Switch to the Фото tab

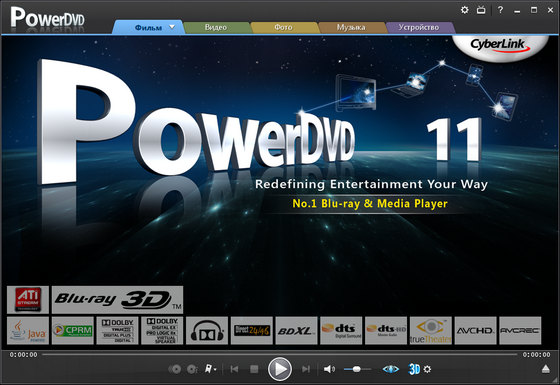(283, 28)
